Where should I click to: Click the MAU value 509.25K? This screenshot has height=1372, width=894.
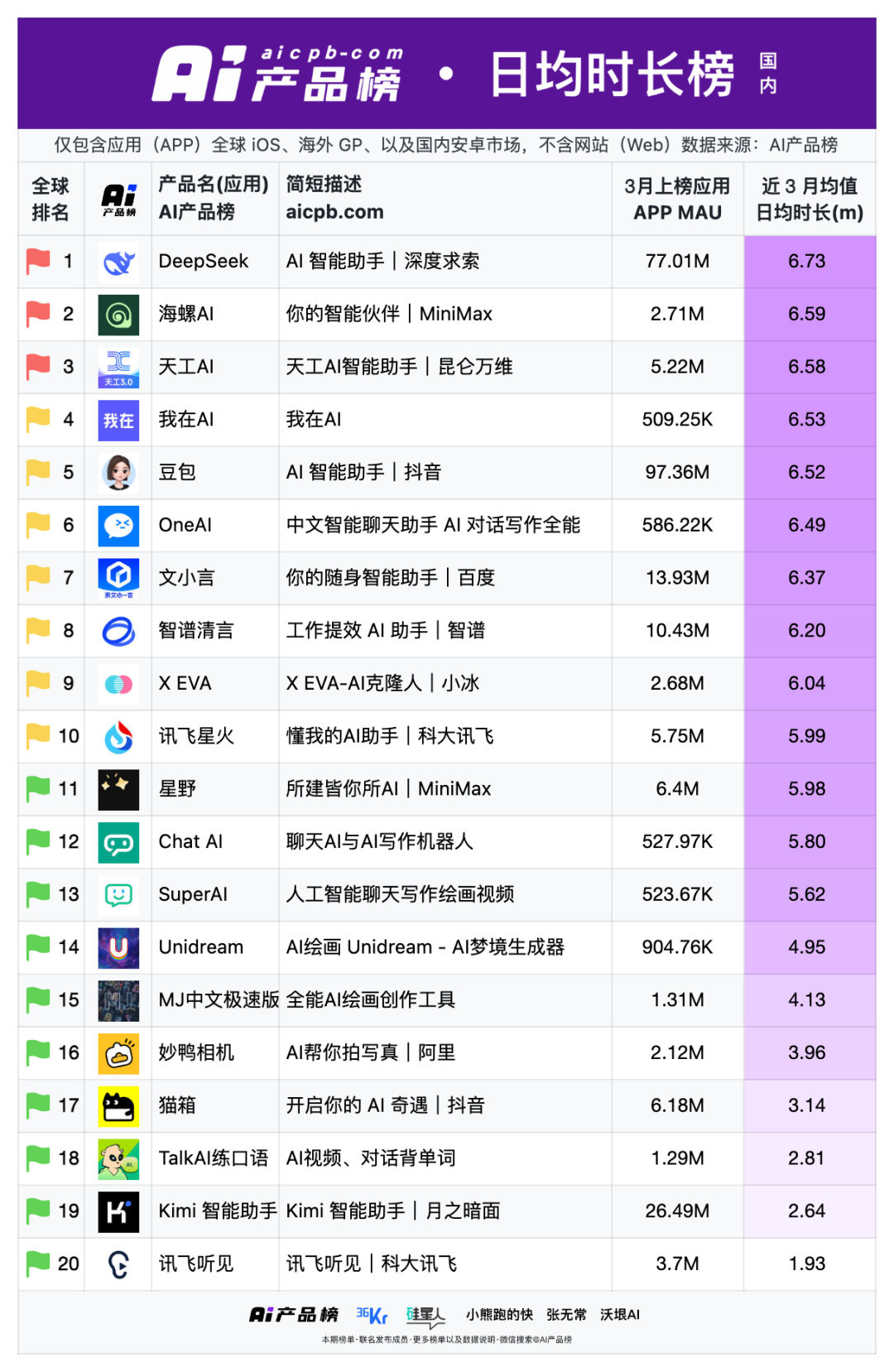pyautogui.click(x=677, y=420)
